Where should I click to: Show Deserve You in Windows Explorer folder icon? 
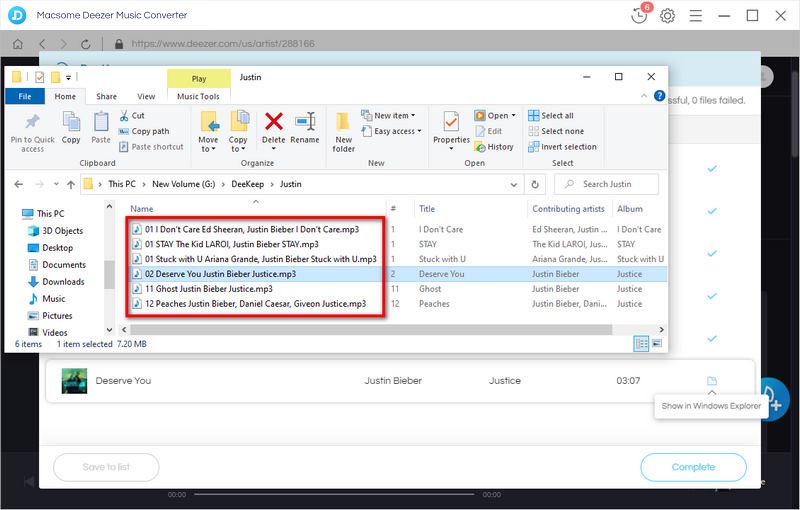tap(712, 381)
